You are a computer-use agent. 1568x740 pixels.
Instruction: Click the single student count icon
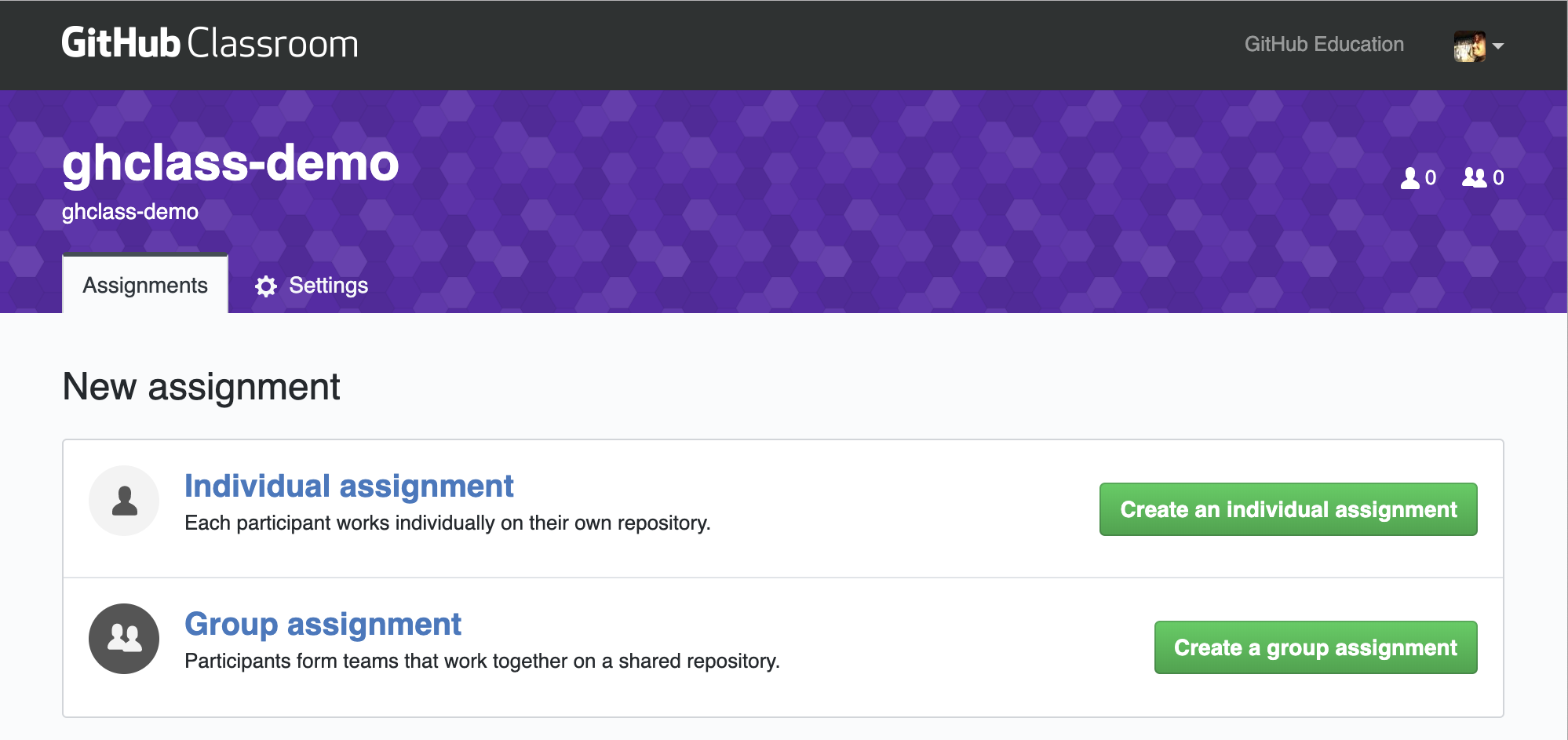point(1410,178)
